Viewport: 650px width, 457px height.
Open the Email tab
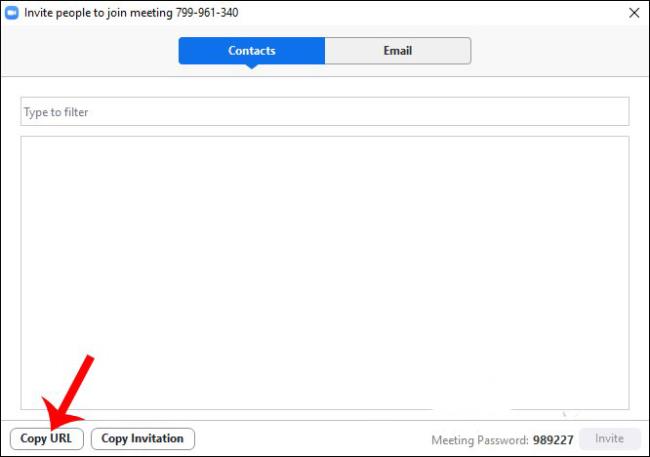pos(397,51)
